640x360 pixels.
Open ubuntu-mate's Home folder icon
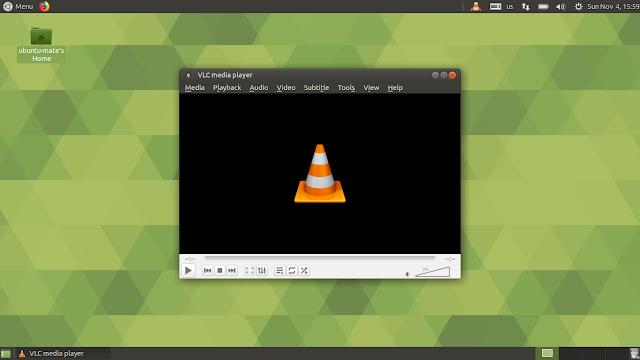click(41, 44)
